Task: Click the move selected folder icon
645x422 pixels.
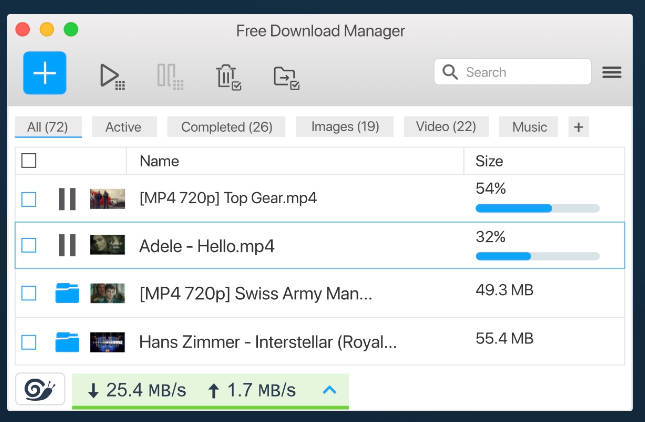Action: [286, 77]
